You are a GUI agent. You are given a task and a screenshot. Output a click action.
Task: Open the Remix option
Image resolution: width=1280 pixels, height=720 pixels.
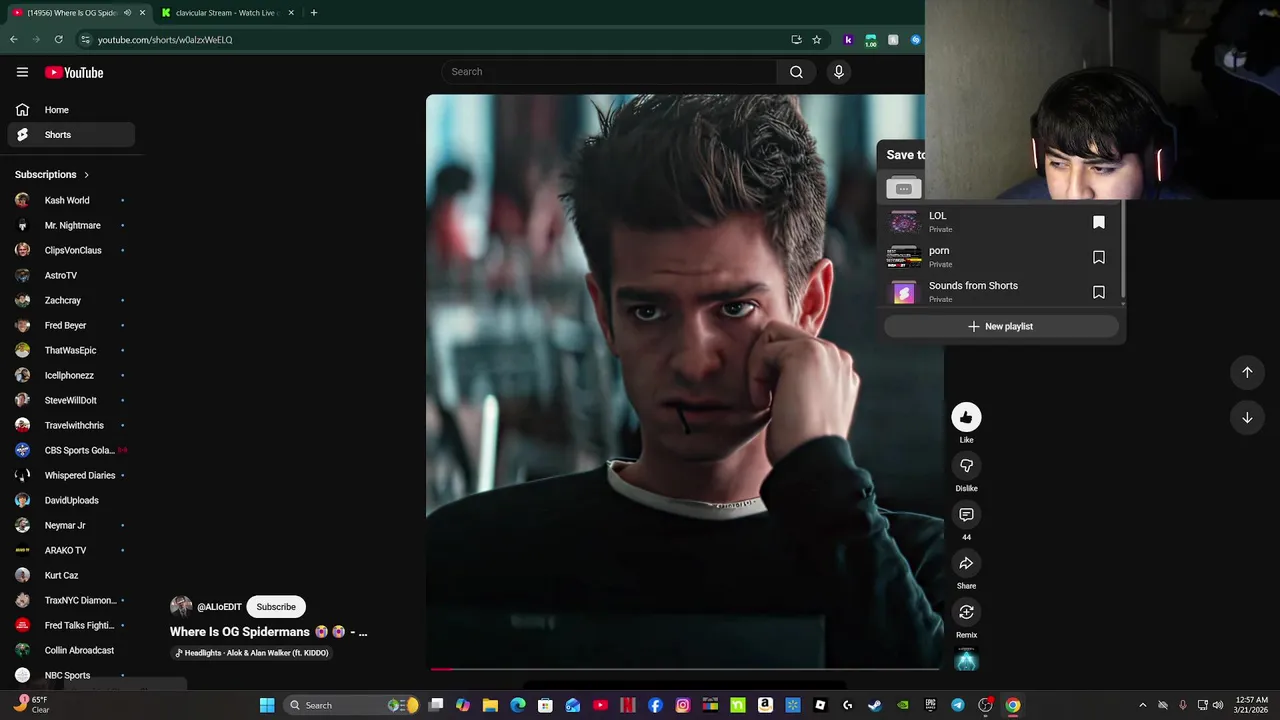[966, 612]
